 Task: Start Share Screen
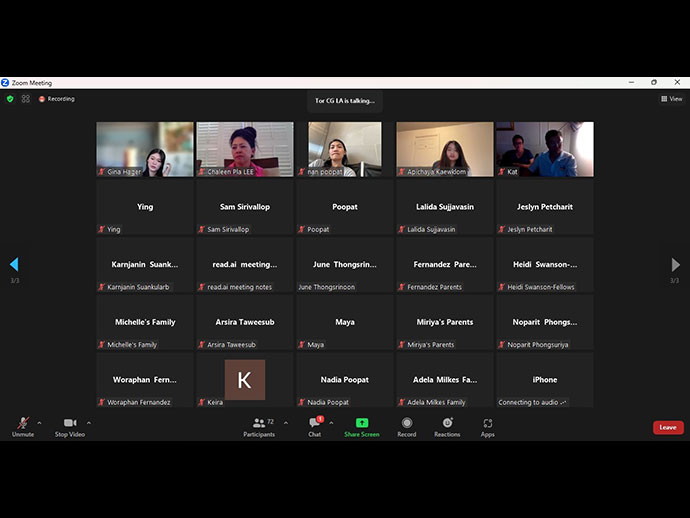(x=361, y=424)
